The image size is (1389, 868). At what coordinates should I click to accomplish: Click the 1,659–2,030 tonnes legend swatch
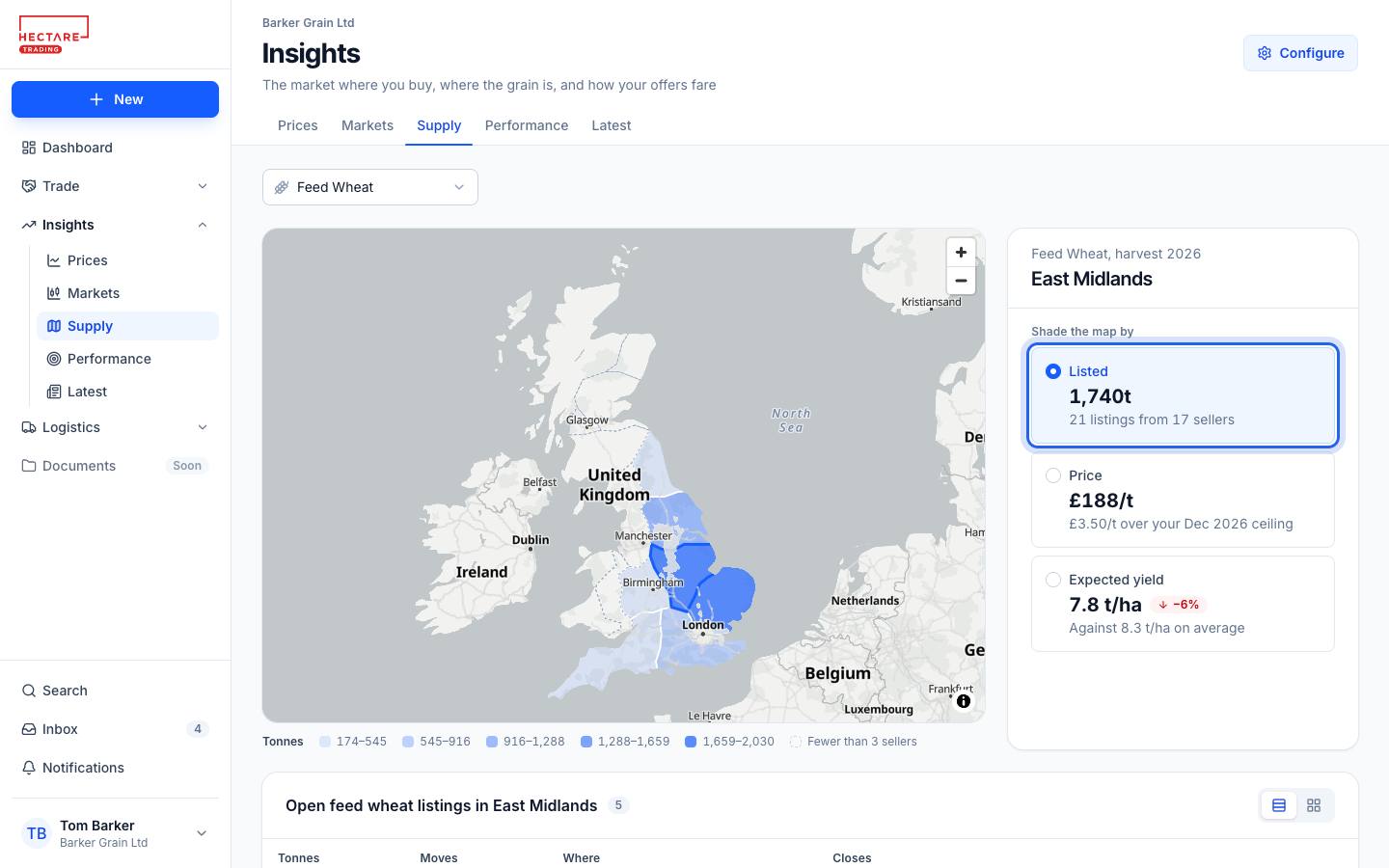click(691, 742)
